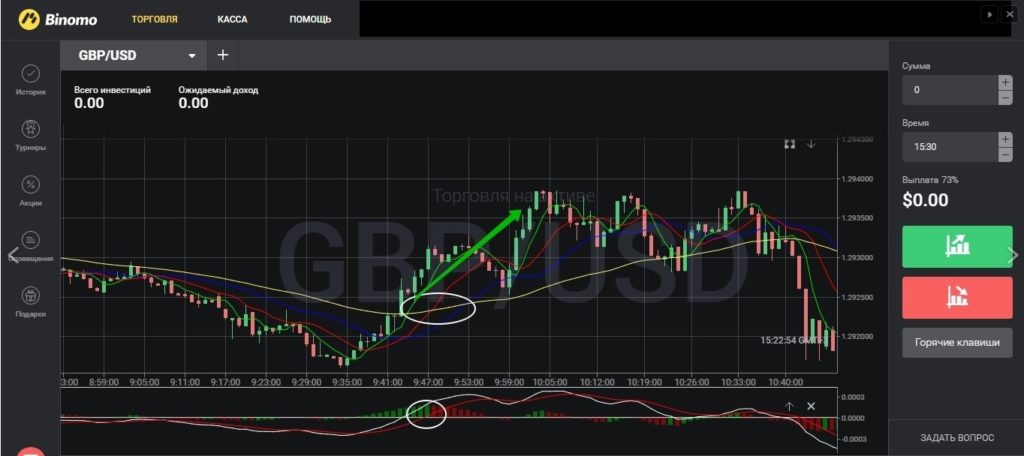Click the 10:05:00 time axis label
1024x456 pixels.
point(549,382)
